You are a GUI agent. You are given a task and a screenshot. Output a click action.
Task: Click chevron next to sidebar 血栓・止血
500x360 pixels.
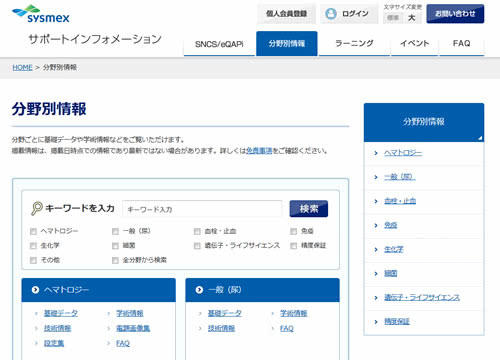[x=376, y=201]
